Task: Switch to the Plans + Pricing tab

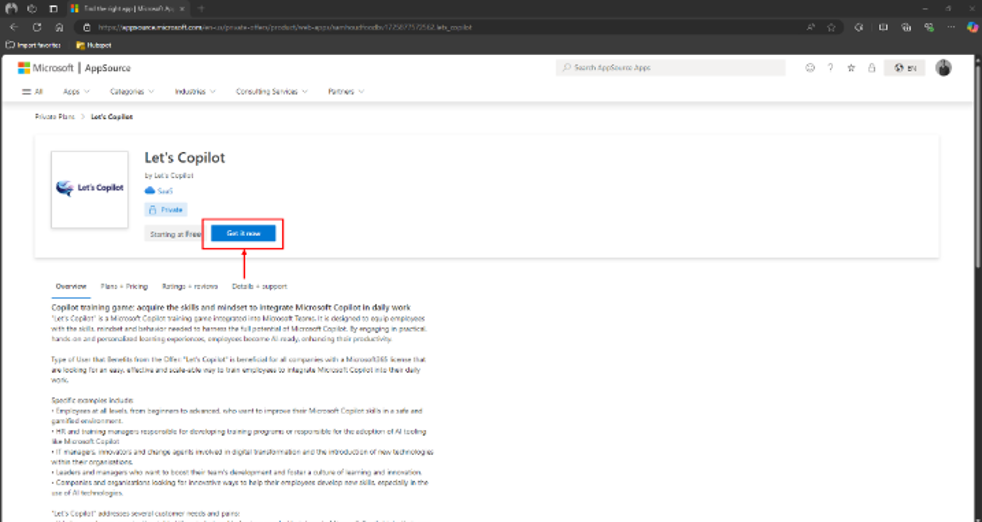Action: [124, 286]
